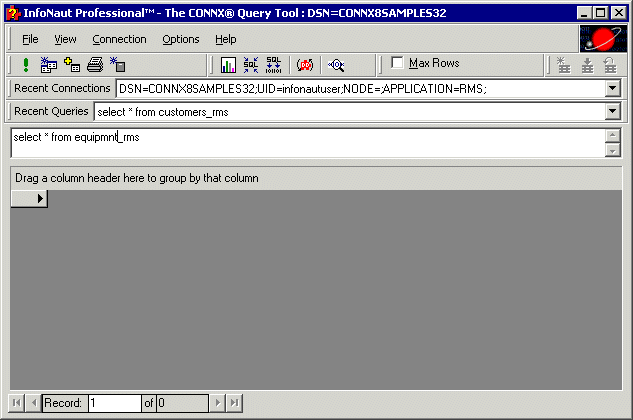
Task: Open the Options menu
Action: [x=180, y=39]
